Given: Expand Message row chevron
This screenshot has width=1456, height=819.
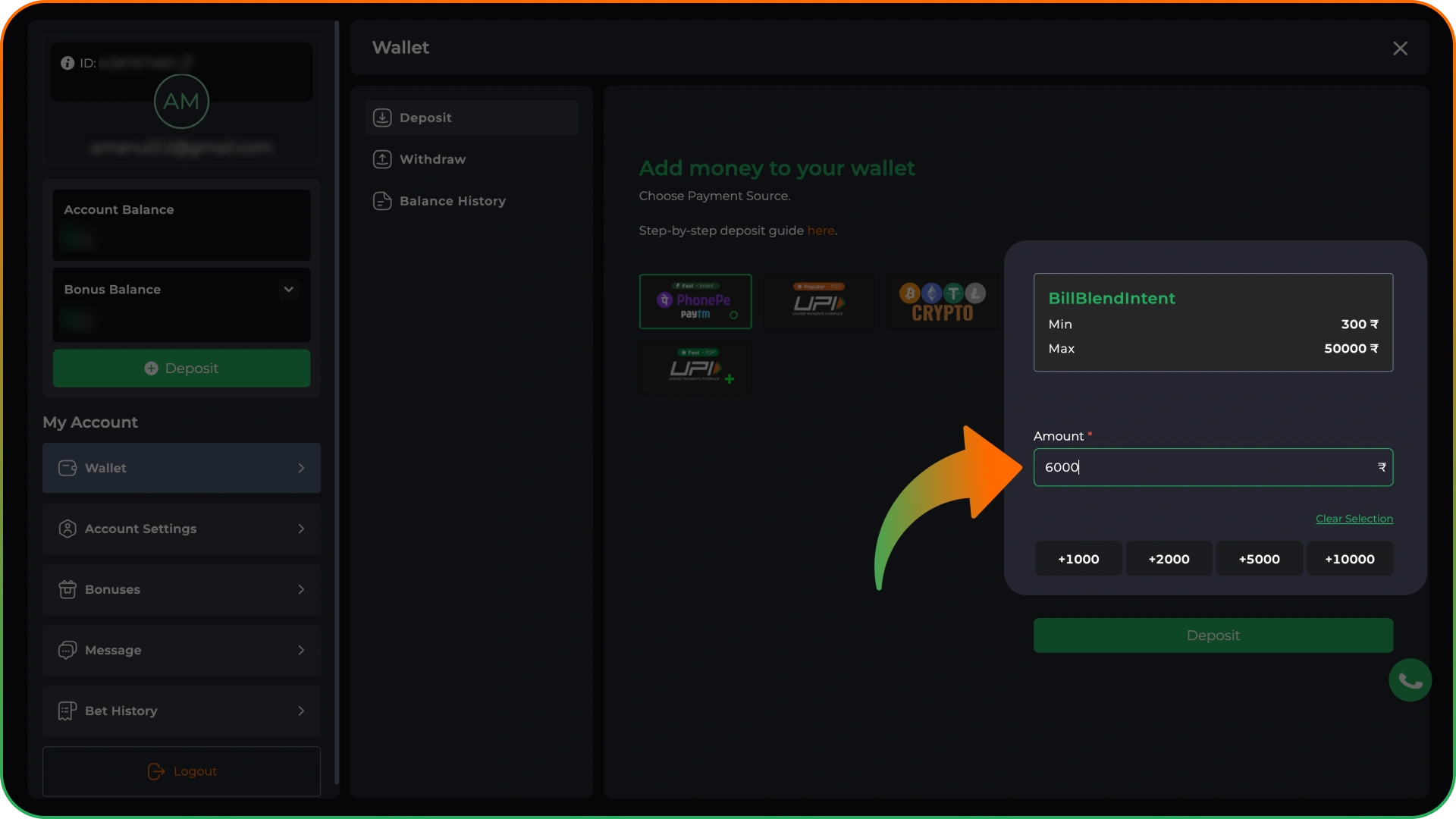Looking at the screenshot, I should click(x=301, y=650).
